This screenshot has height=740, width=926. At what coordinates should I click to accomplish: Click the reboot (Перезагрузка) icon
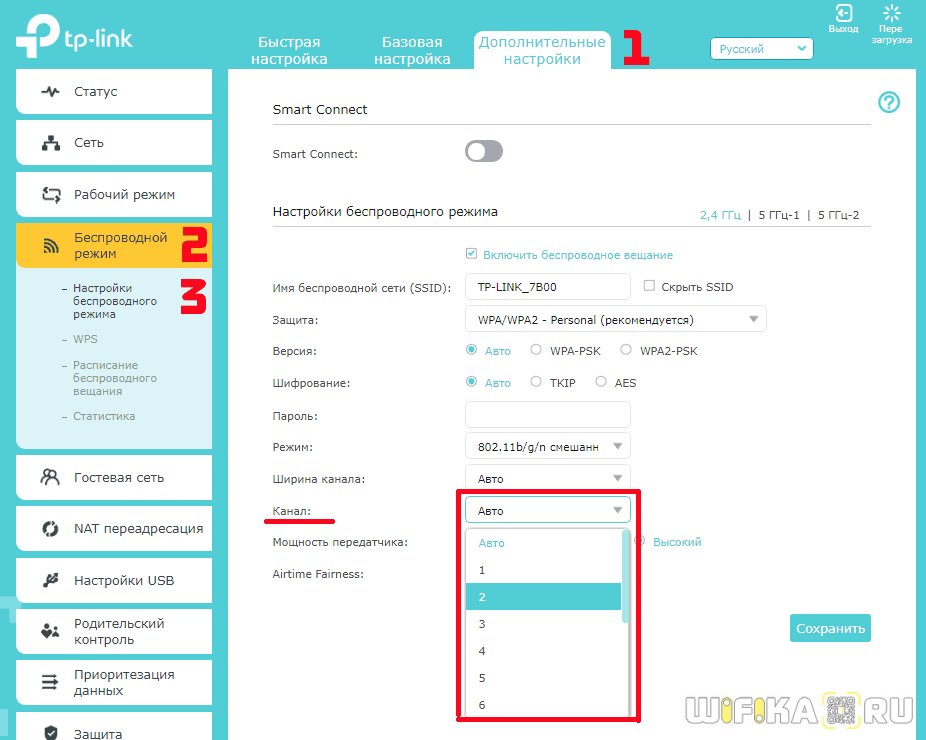click(891, 13)
